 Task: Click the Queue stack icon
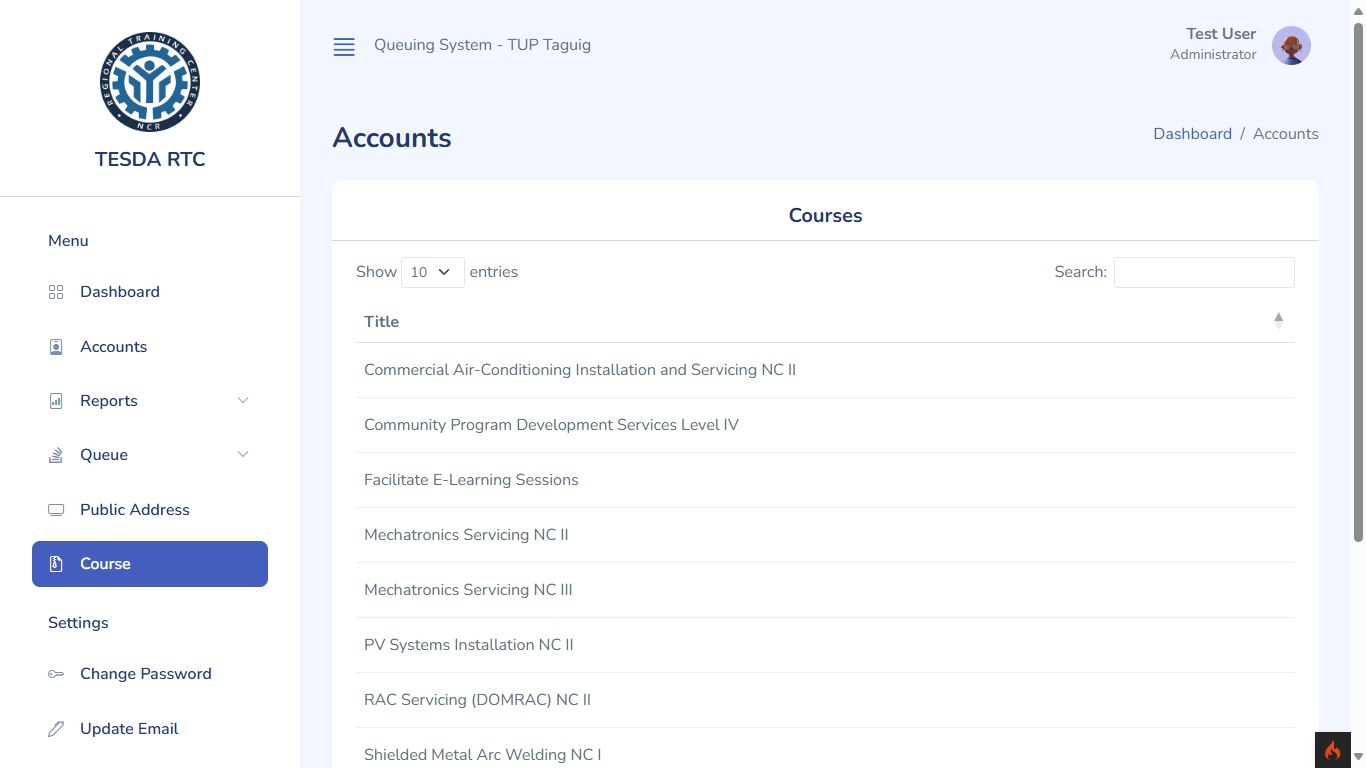click(56, 455)
